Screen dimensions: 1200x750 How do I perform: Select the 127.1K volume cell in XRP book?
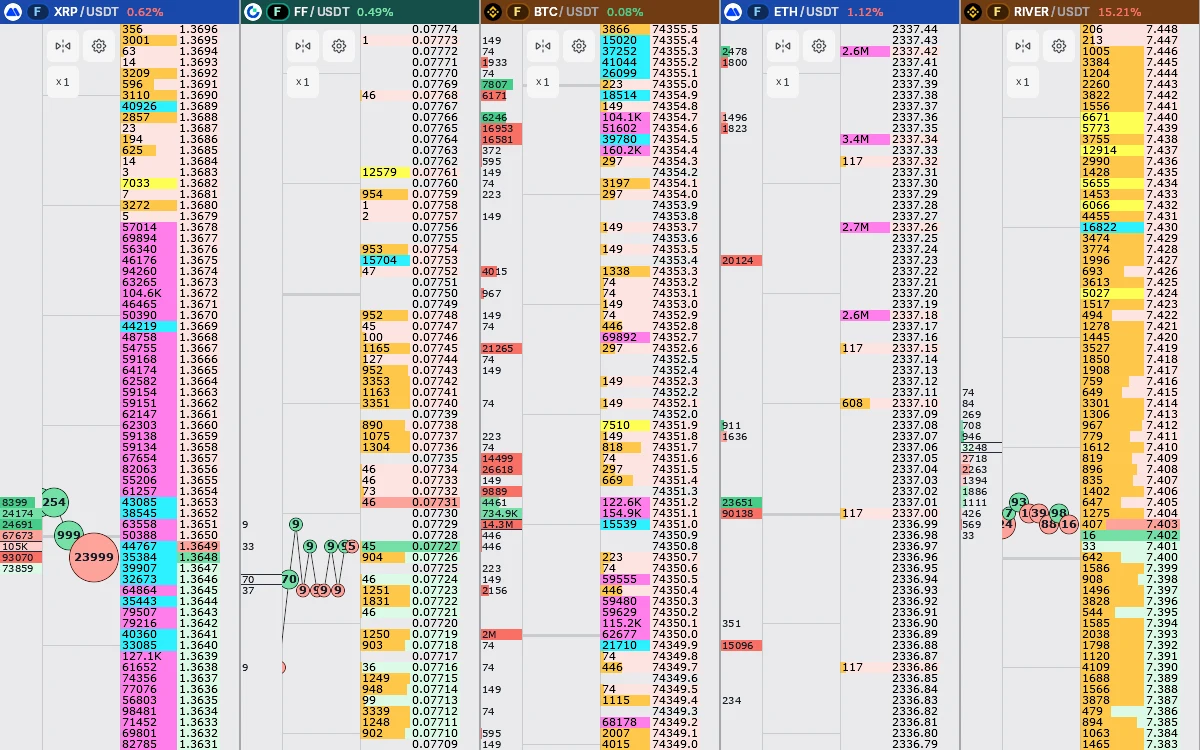[149, 656]
